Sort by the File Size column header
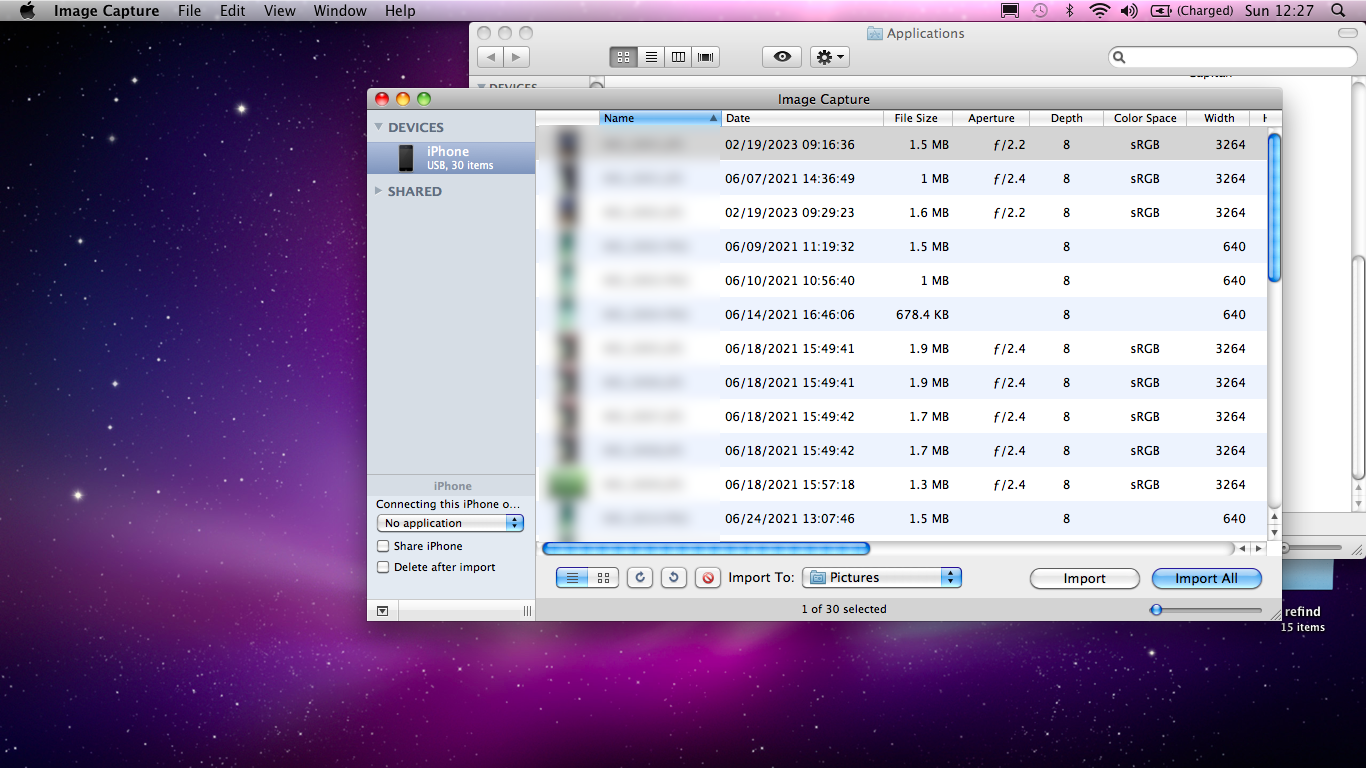 pos(918,118)
